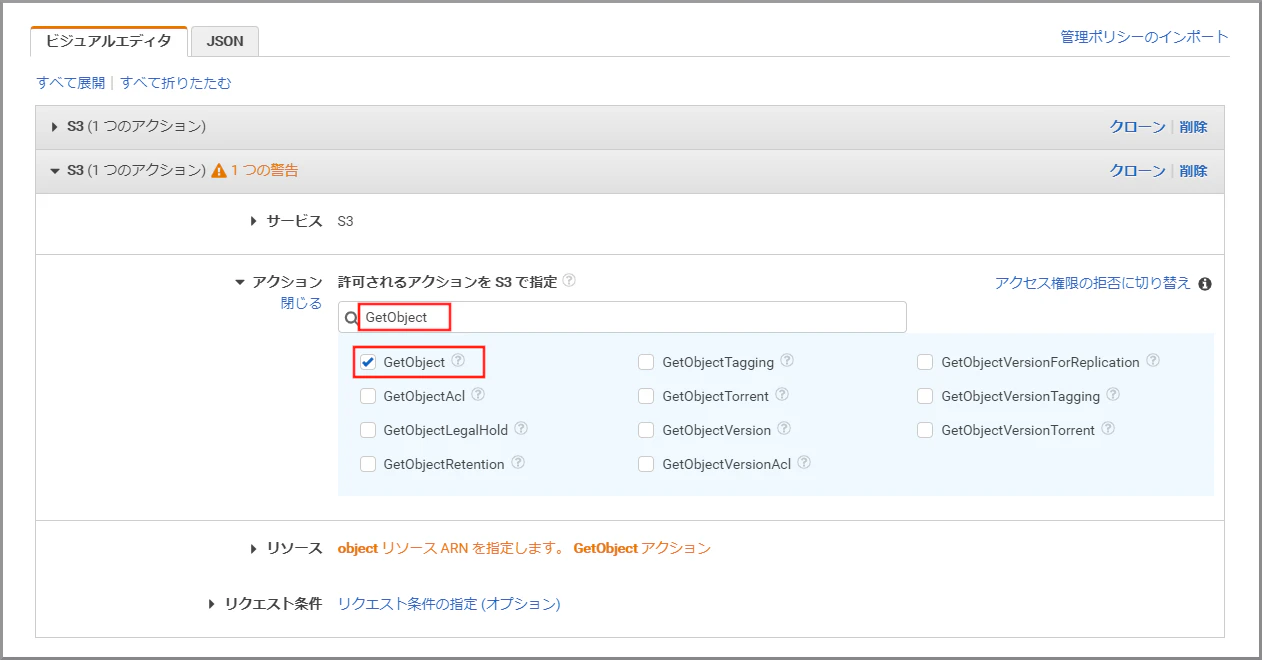1262x660 pixels.
Task: Expand the リソース section
Action: click(x=254, y=548)
